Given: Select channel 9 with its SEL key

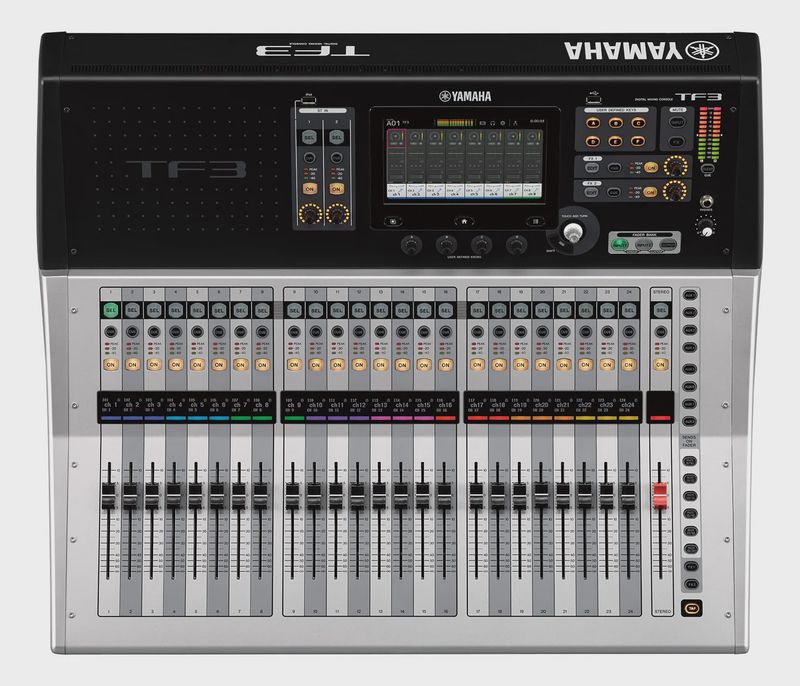Looking at the screenshot, I should pos(294,310).
